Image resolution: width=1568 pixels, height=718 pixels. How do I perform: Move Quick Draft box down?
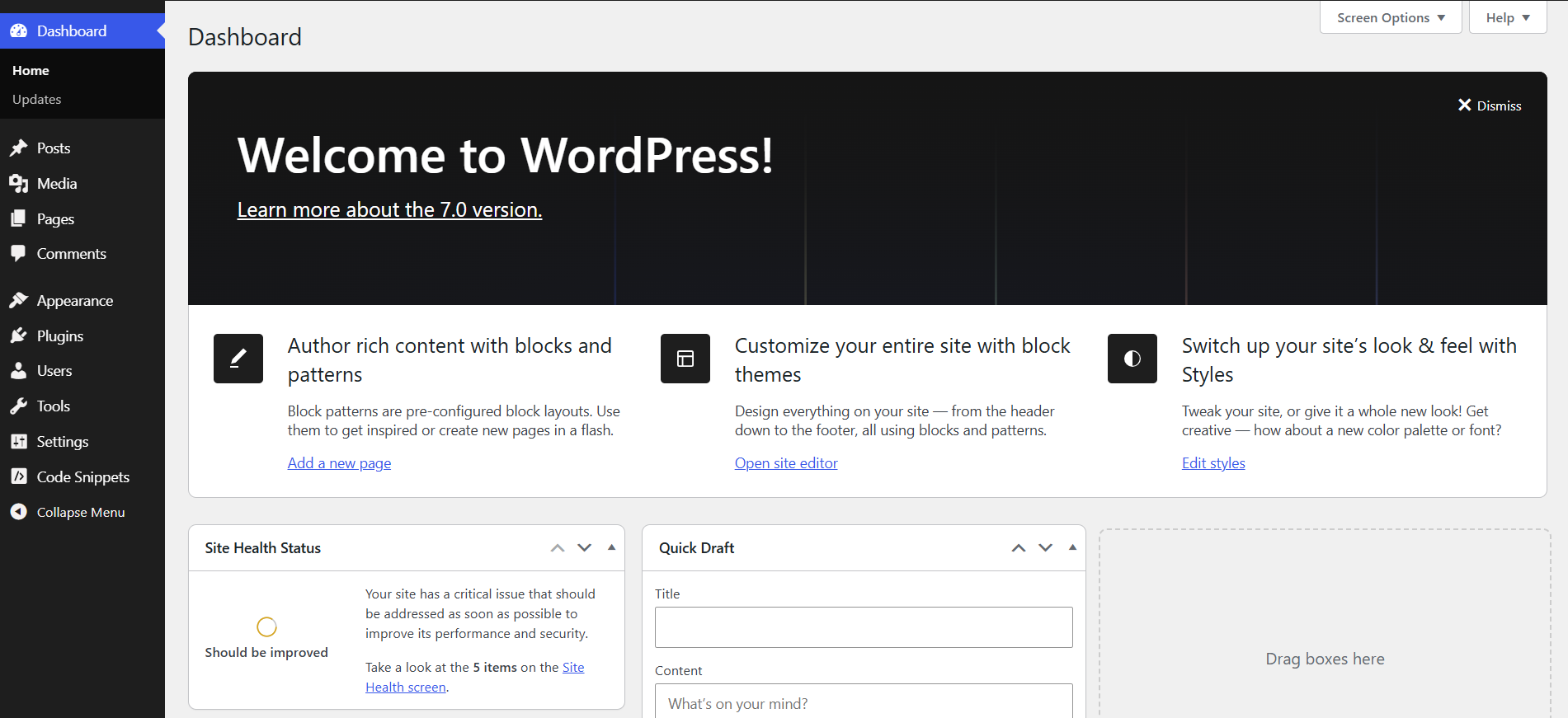coord(1046,548)
